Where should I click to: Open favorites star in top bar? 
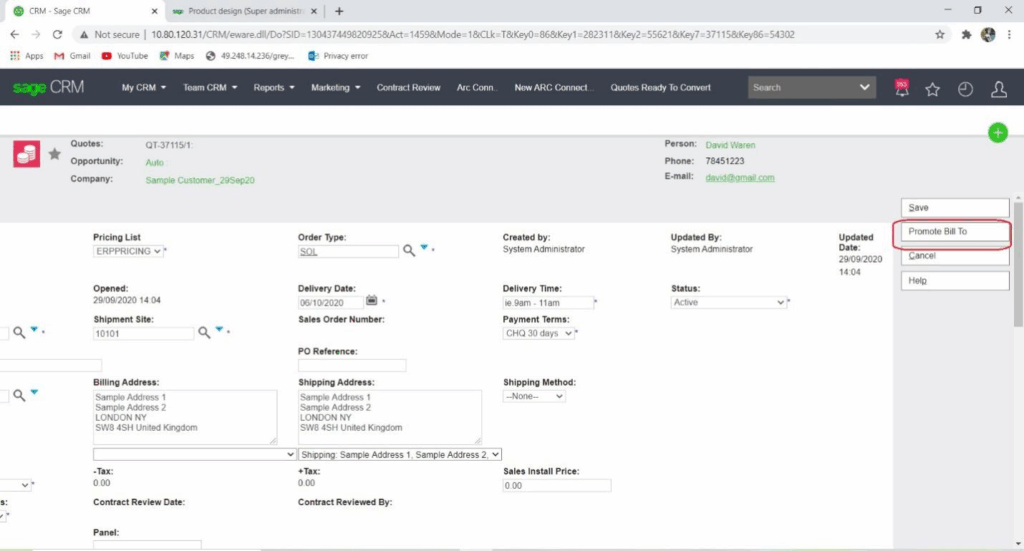click(932, 89)
